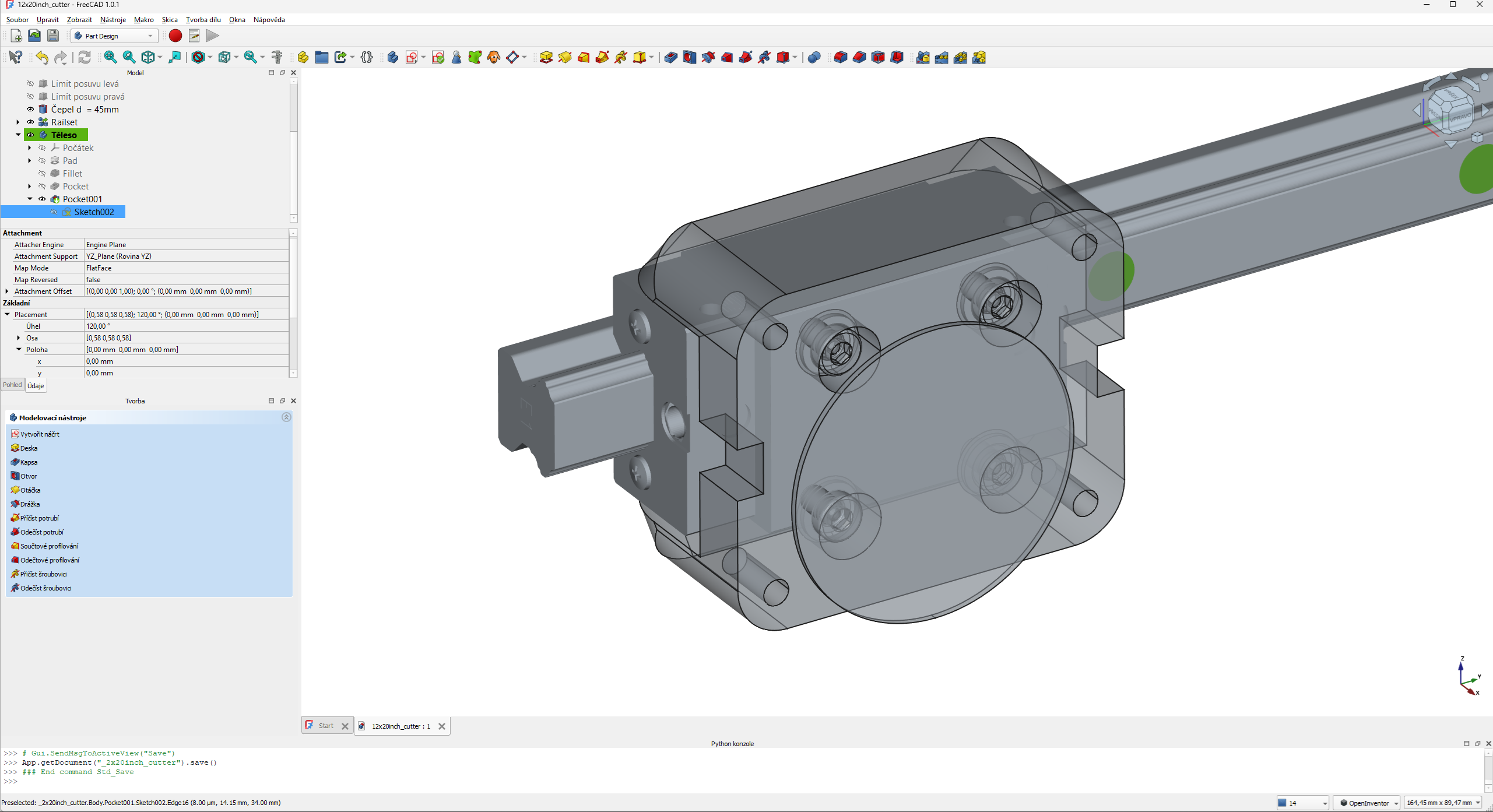The image size is (1493, 812).
Task: Show the hidden Fillet feature
Action: click(x=42, y=173)
